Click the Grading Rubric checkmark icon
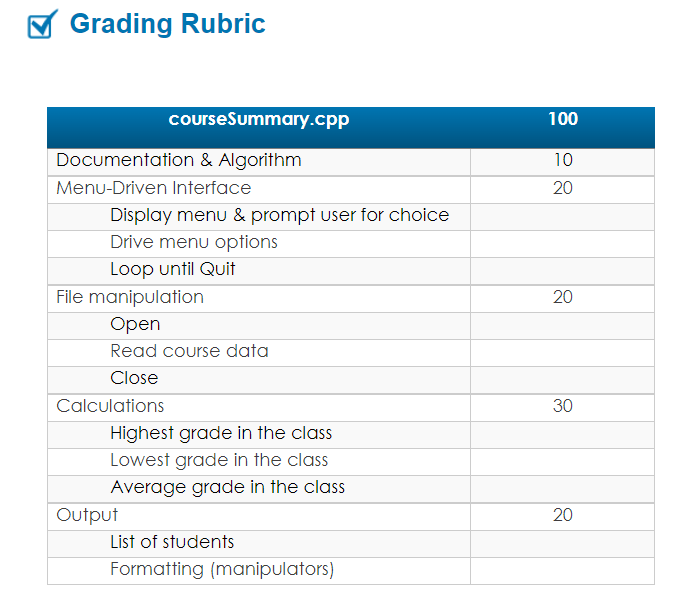 point(42,24)
